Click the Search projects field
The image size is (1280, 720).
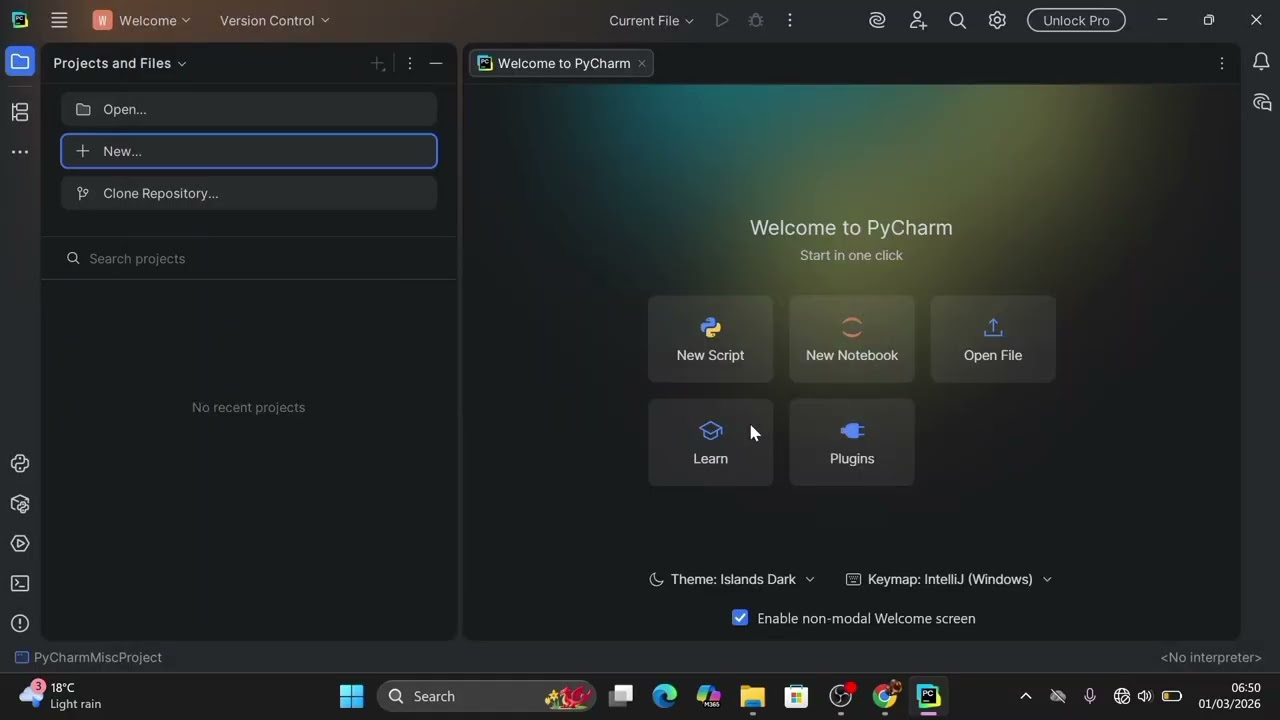coord(249,258)
